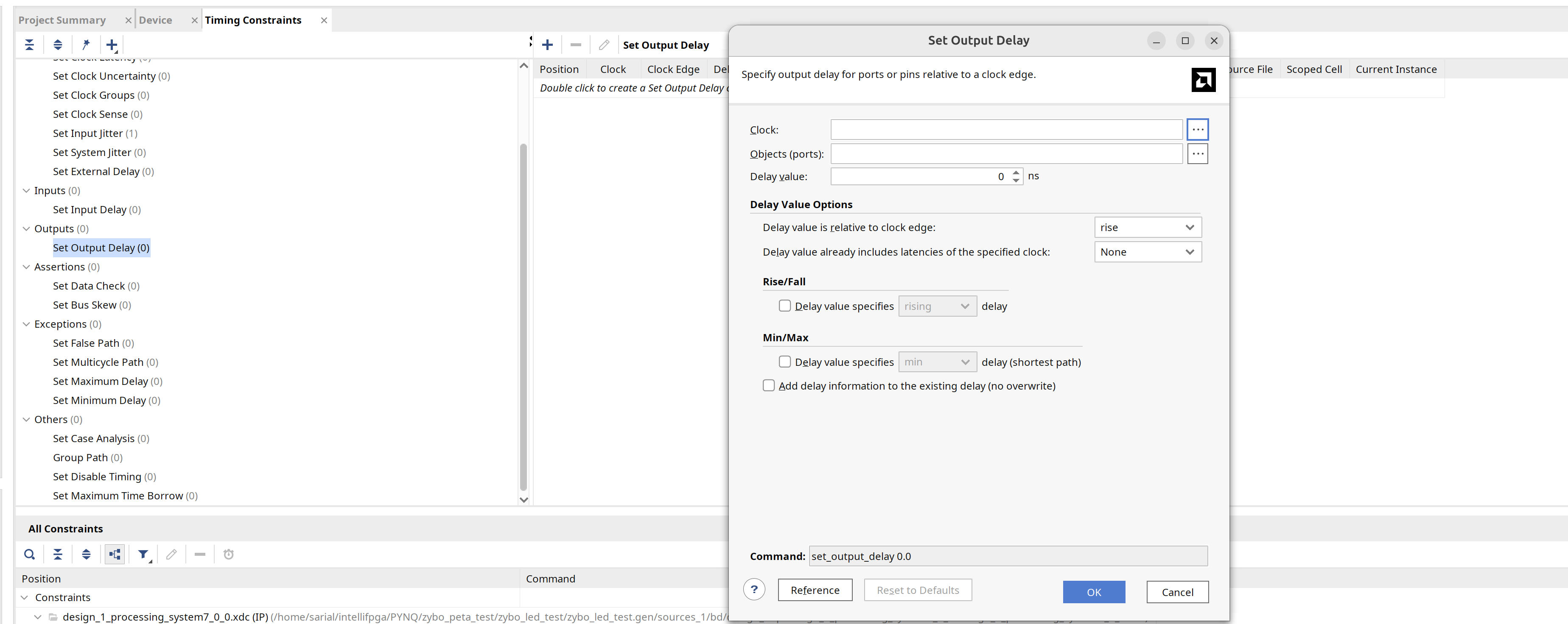Screen dimensions: 1568x624
Task: Enable Min/Max delay value specifies checkbox
Action: click(784, 362)
